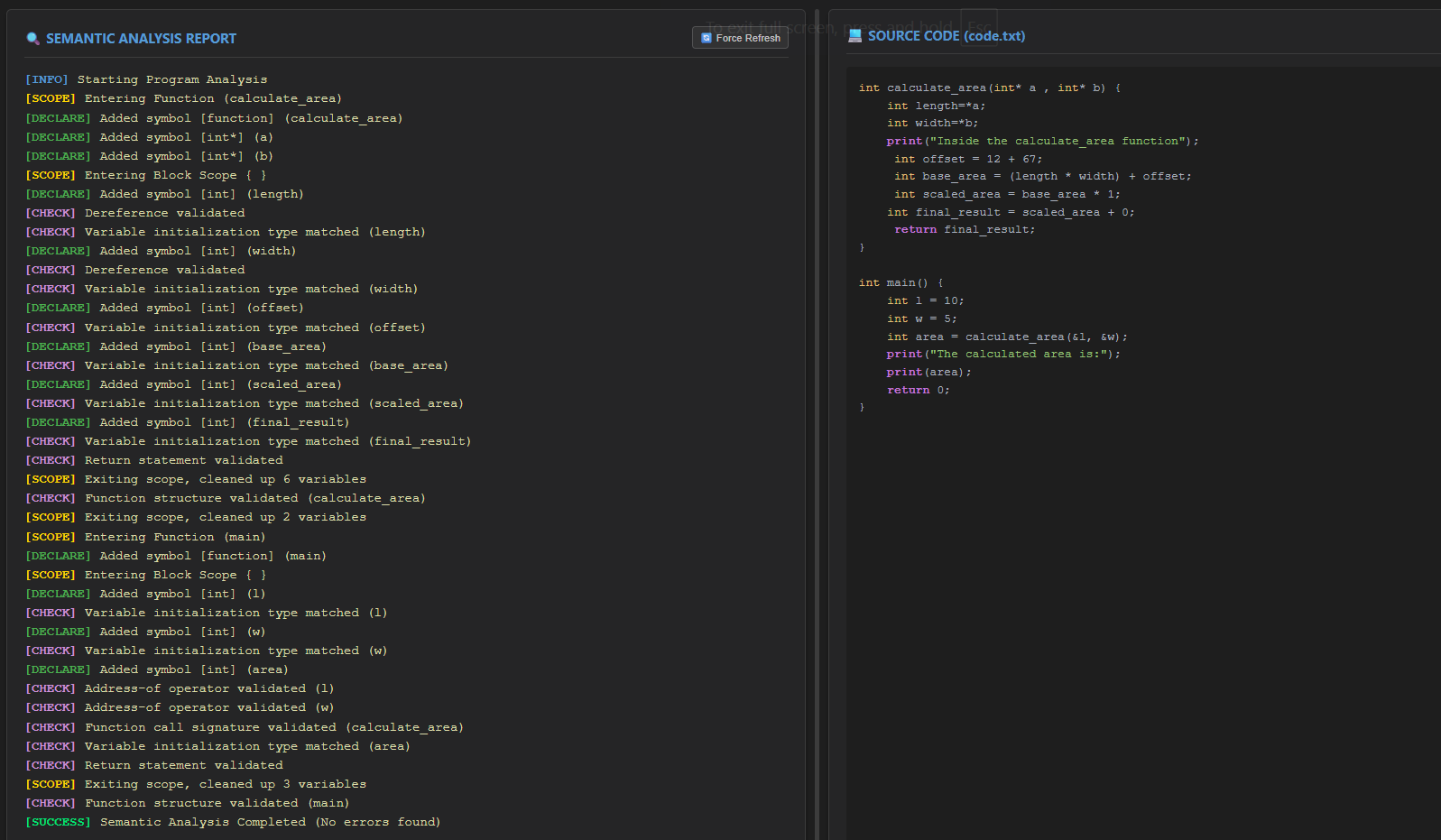Click Added symbol [int] (area) line

(x=157, y=669)
